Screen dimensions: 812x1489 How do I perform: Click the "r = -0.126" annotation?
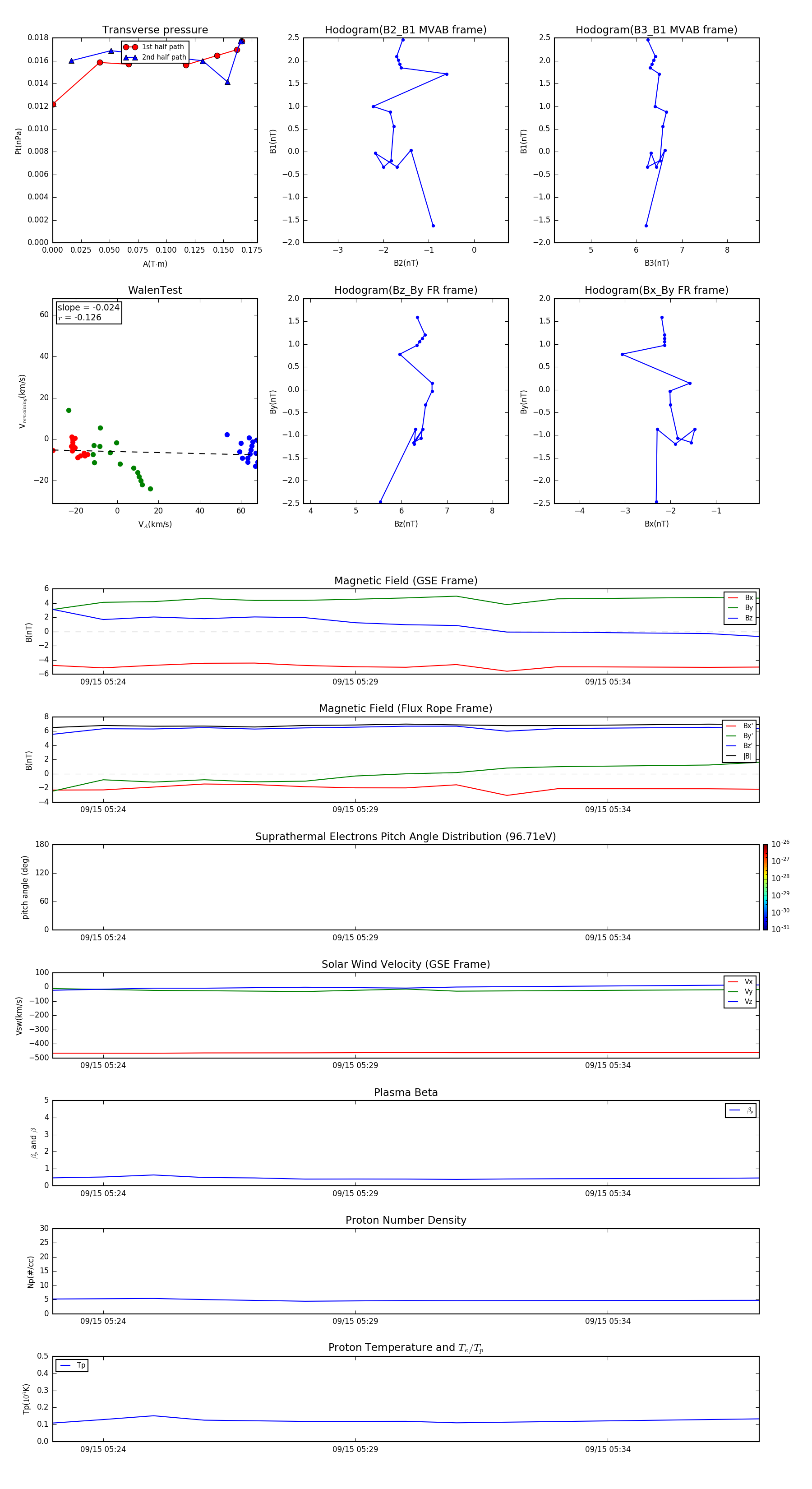tap(80, 317)
